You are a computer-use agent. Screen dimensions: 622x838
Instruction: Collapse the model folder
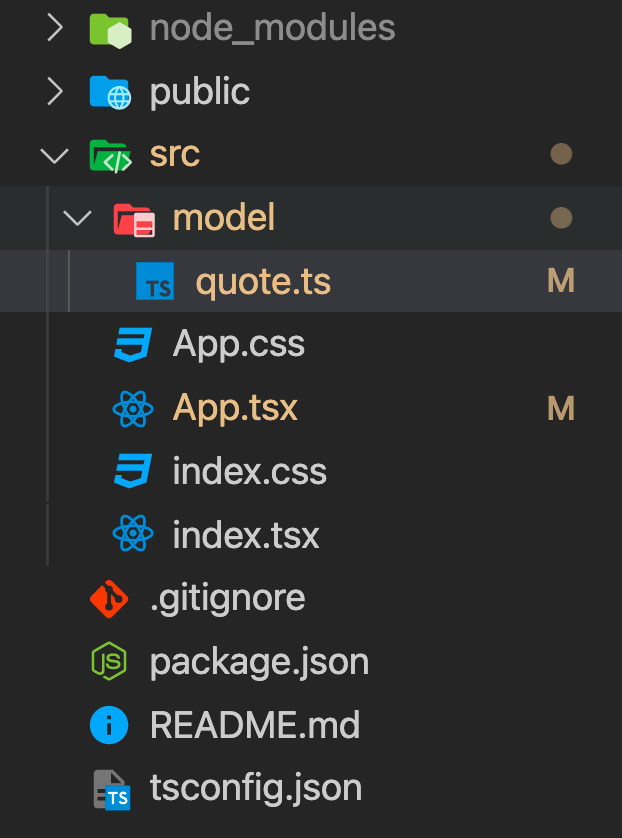[x=78, y=217]
